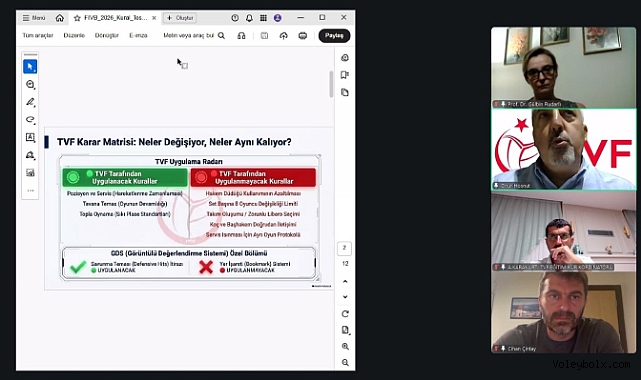Viewport: 641px width, 380px height.
Task: Click the magnifier search icon in toolbar
Action: [x=221, y=36]
